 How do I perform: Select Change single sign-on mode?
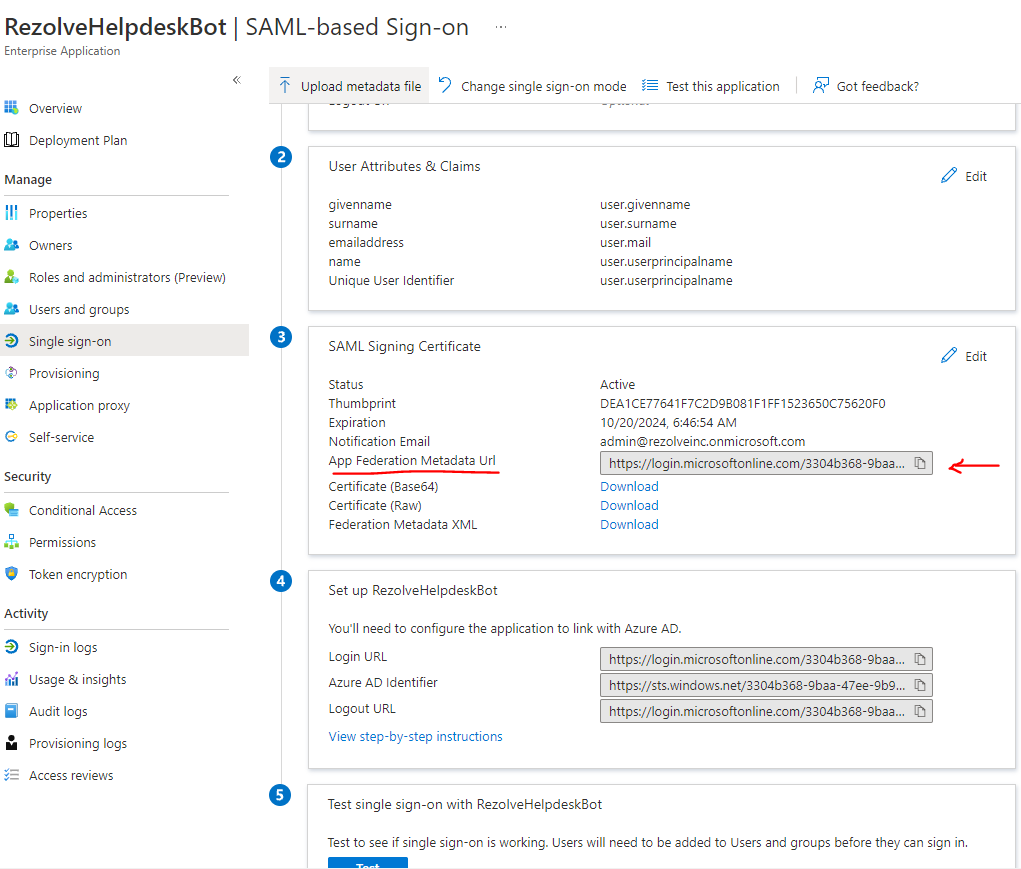[532, 86]
